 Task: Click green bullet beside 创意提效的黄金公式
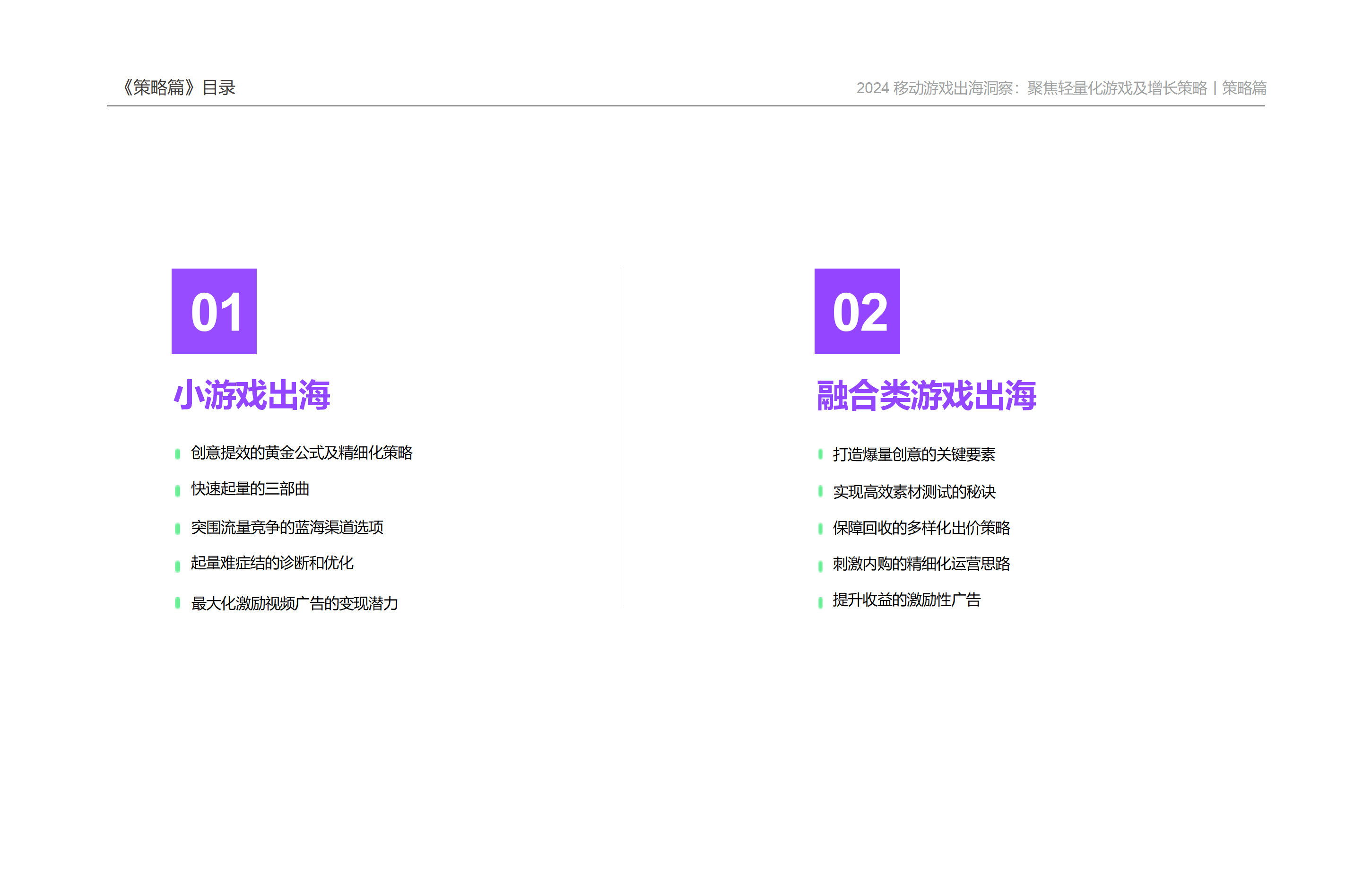pyautogui.click(x=177, y=454)
